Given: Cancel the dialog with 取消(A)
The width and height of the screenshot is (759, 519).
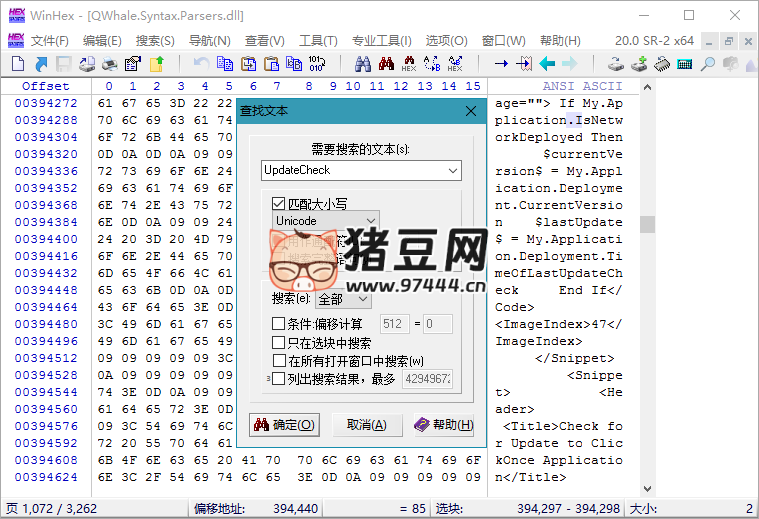Looking at the screenshot, I should 367,425.
